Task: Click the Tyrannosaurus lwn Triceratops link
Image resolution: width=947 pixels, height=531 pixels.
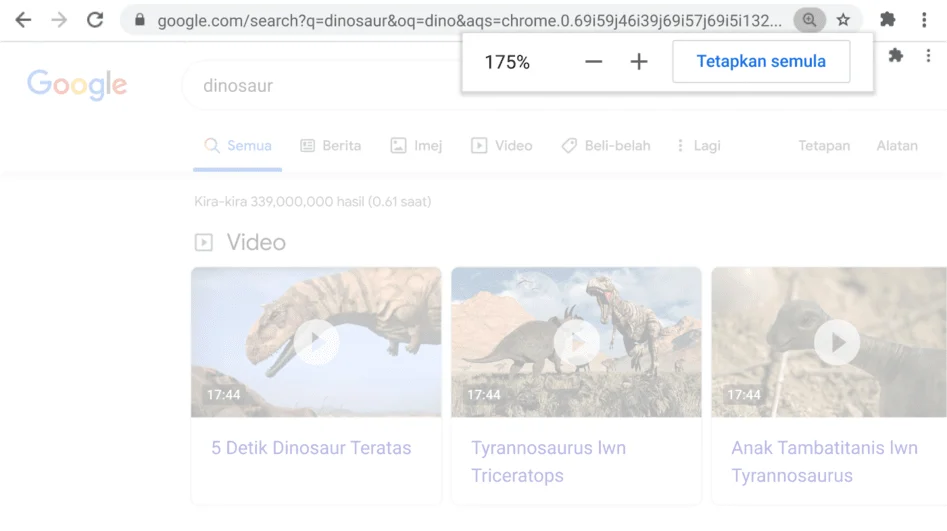Action: point(548,461)
